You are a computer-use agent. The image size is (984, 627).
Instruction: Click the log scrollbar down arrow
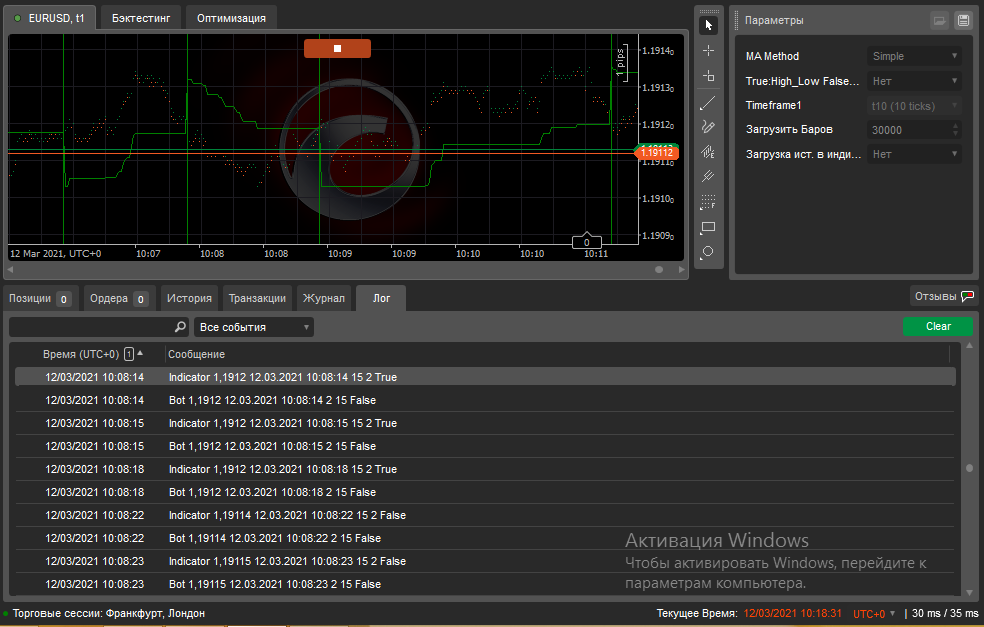(x=970, y=592)
